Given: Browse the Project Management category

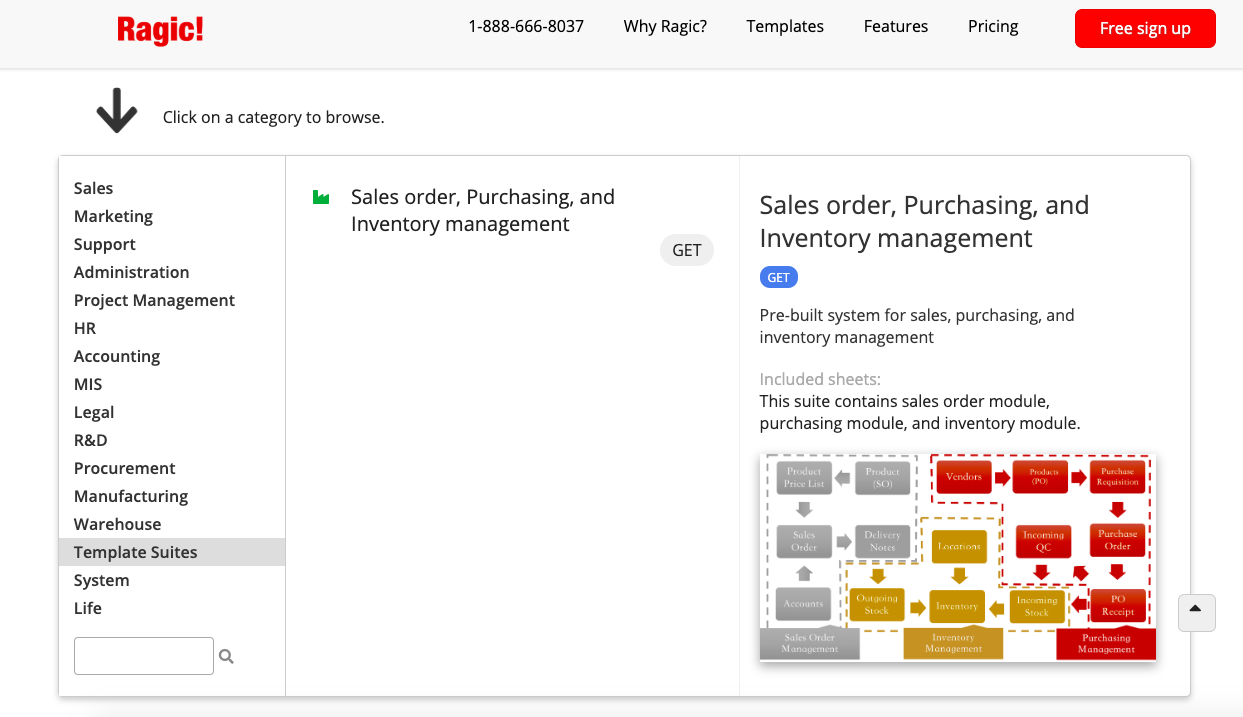Looking at the screenshot, I should coord(154,300).
